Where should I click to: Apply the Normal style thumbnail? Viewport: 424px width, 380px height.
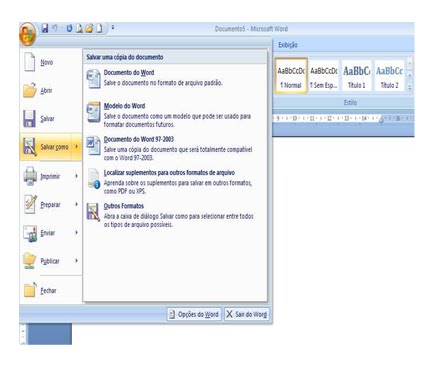291,76
